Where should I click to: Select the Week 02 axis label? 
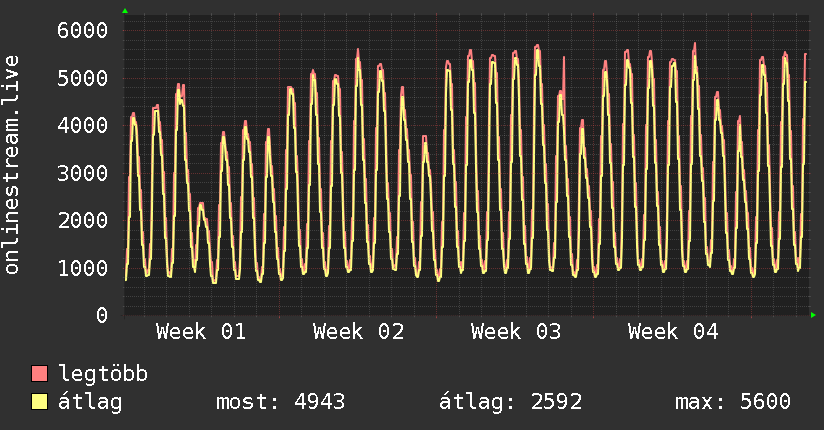358,332
